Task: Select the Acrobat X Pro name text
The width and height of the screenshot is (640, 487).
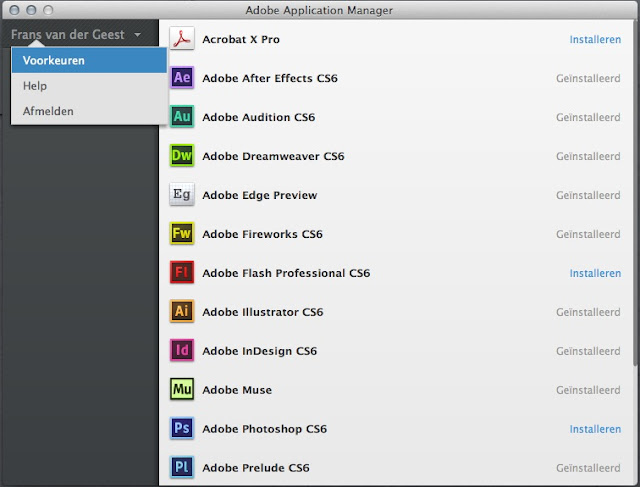Action: [x=241, y=40]
